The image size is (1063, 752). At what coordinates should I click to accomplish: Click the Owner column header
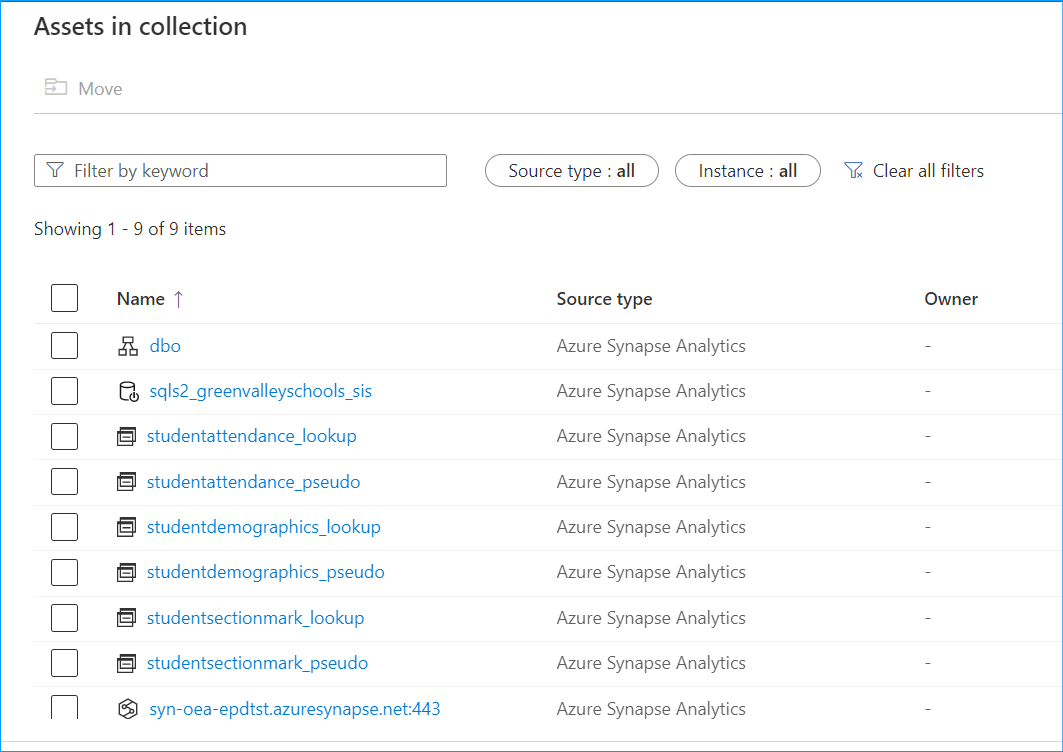coord(951,299)
